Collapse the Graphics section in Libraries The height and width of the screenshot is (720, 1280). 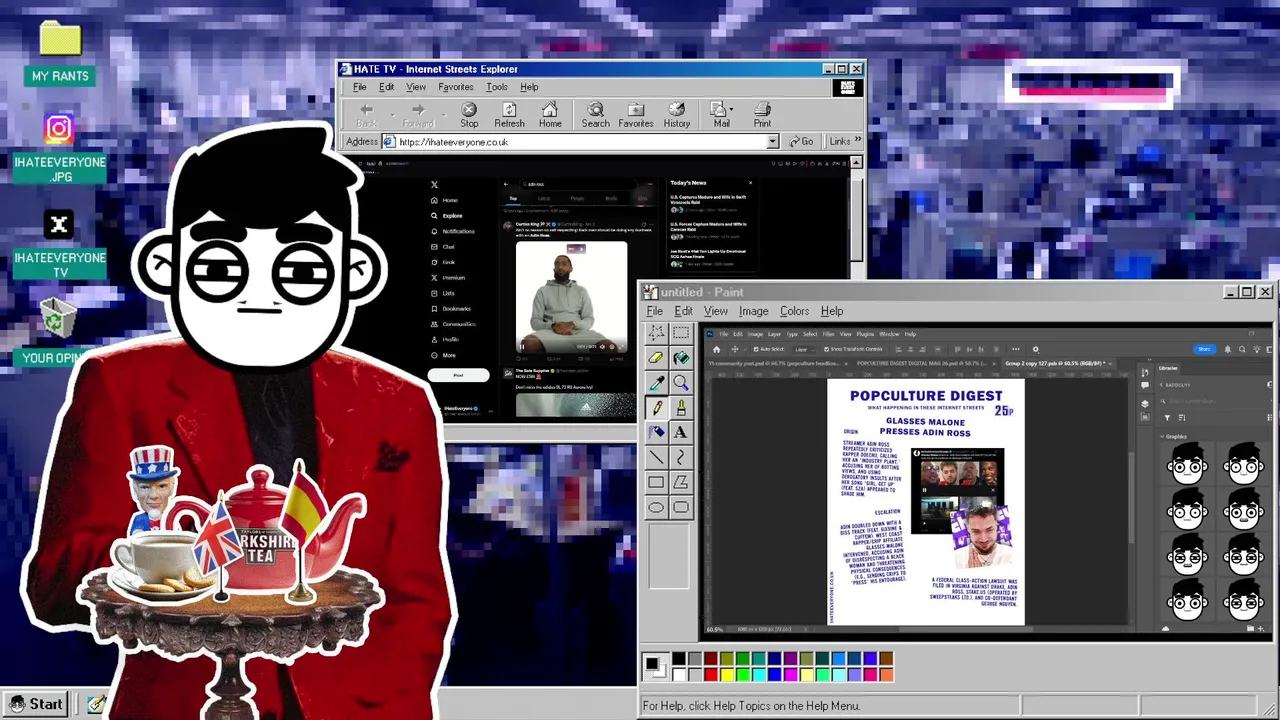coord(1163,436)
